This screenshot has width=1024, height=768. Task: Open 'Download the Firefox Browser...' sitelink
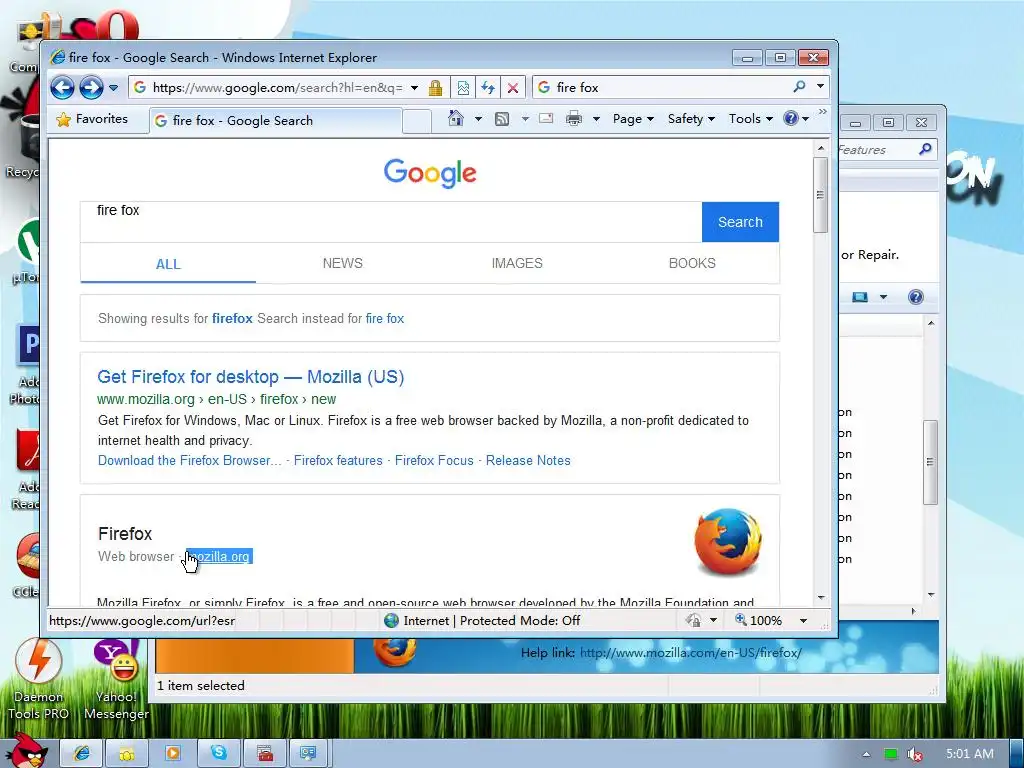click(x=189, y=460)
